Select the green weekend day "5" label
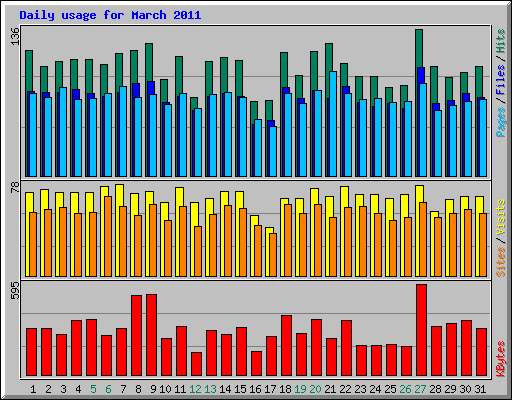The height and width of the screenshot is (400, 512). [x=93, y=389]
